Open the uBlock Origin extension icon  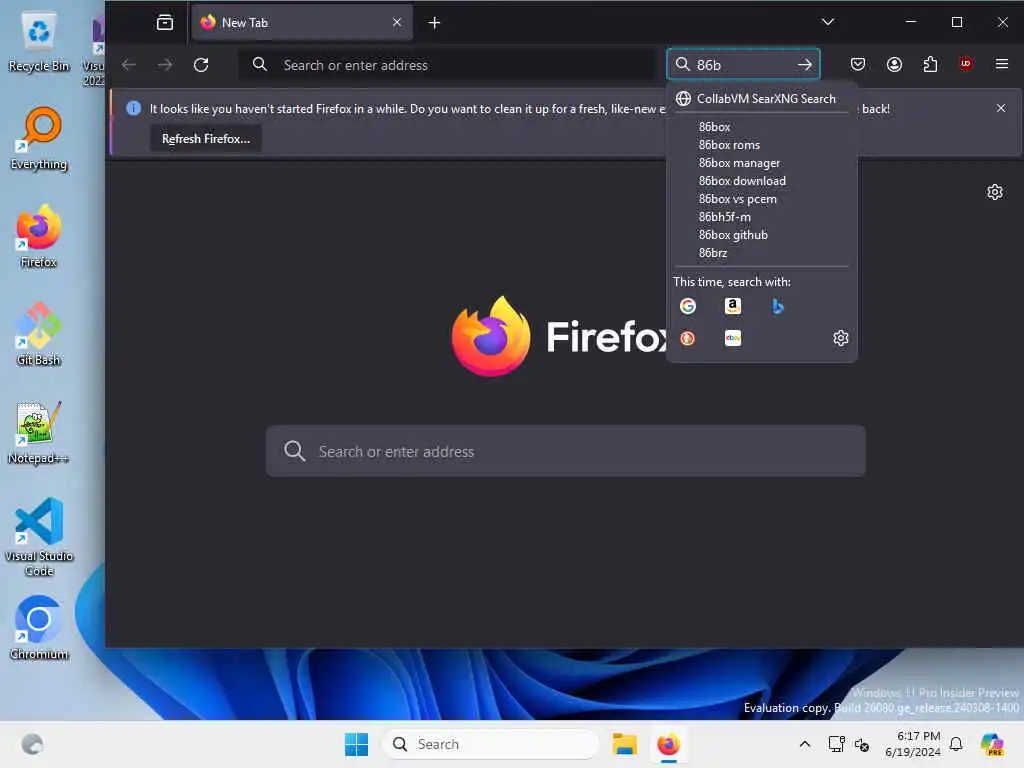(965, 64)
